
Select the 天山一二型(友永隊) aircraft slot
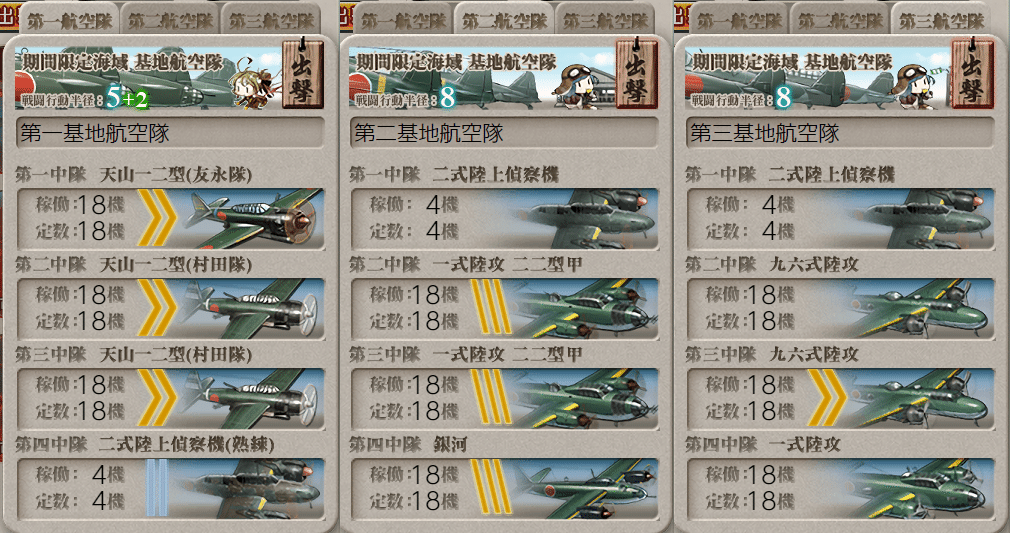tap(170, 218)
